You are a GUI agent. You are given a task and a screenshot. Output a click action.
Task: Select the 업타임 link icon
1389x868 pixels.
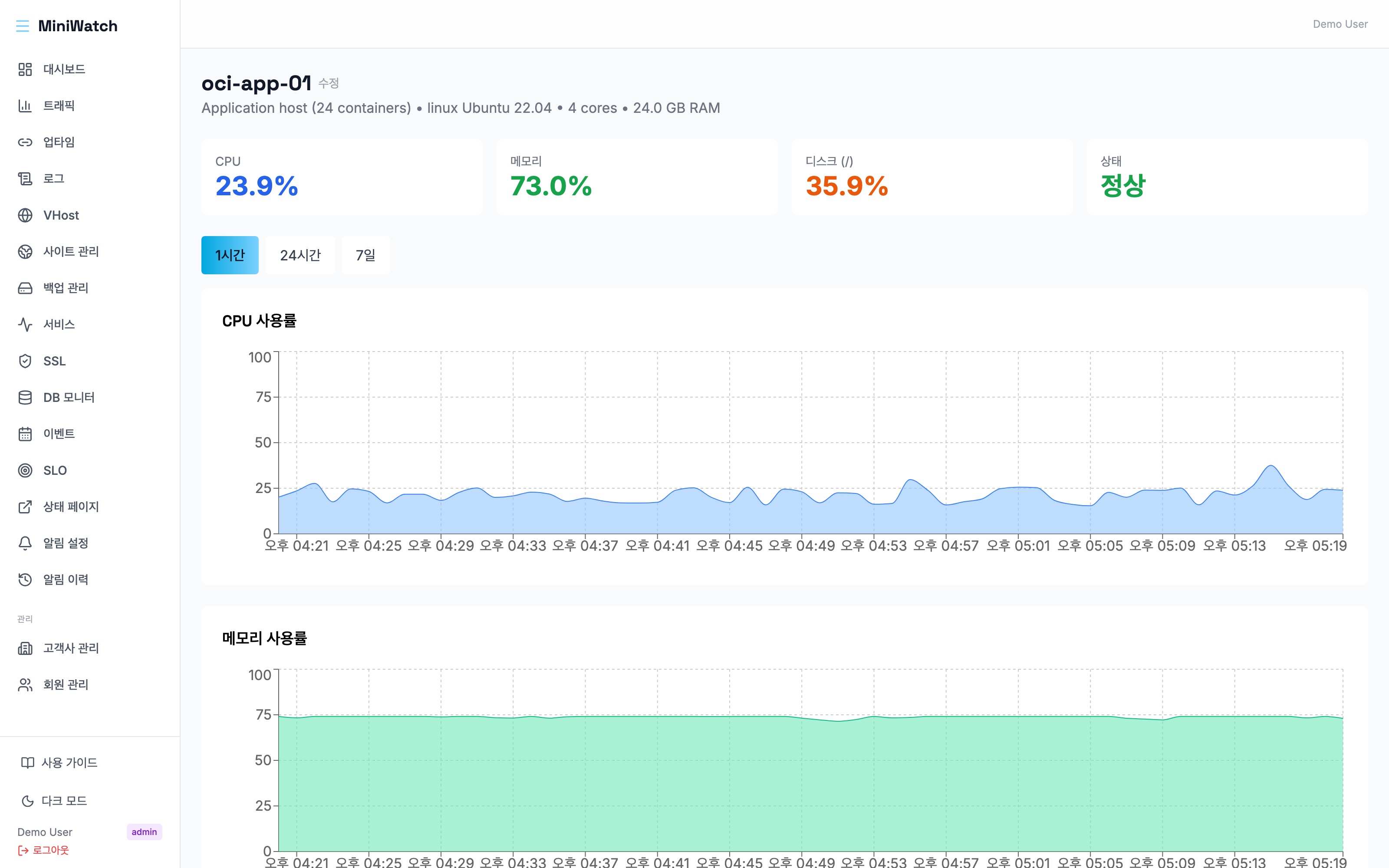coord(25,142)
